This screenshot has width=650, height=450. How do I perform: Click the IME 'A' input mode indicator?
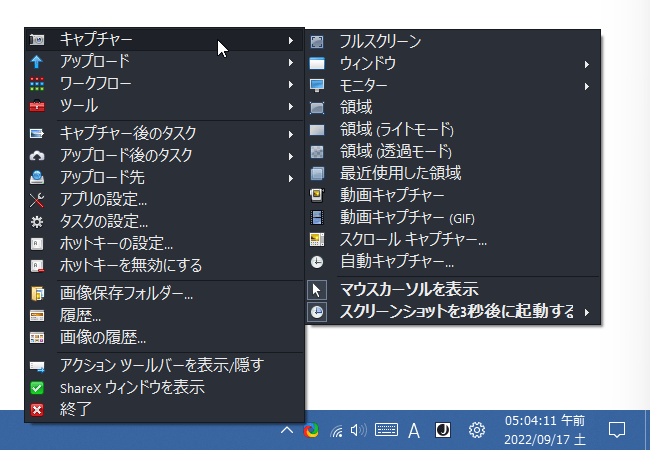coord(414,431)
